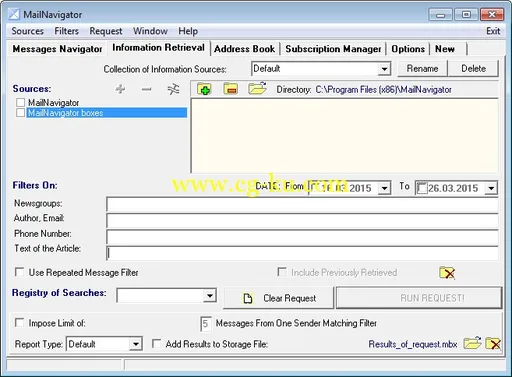Viewport: 512px width, 377px height.
Task: Open Collection of Information Sources dropdown
Action: click(x=384, y=69)
